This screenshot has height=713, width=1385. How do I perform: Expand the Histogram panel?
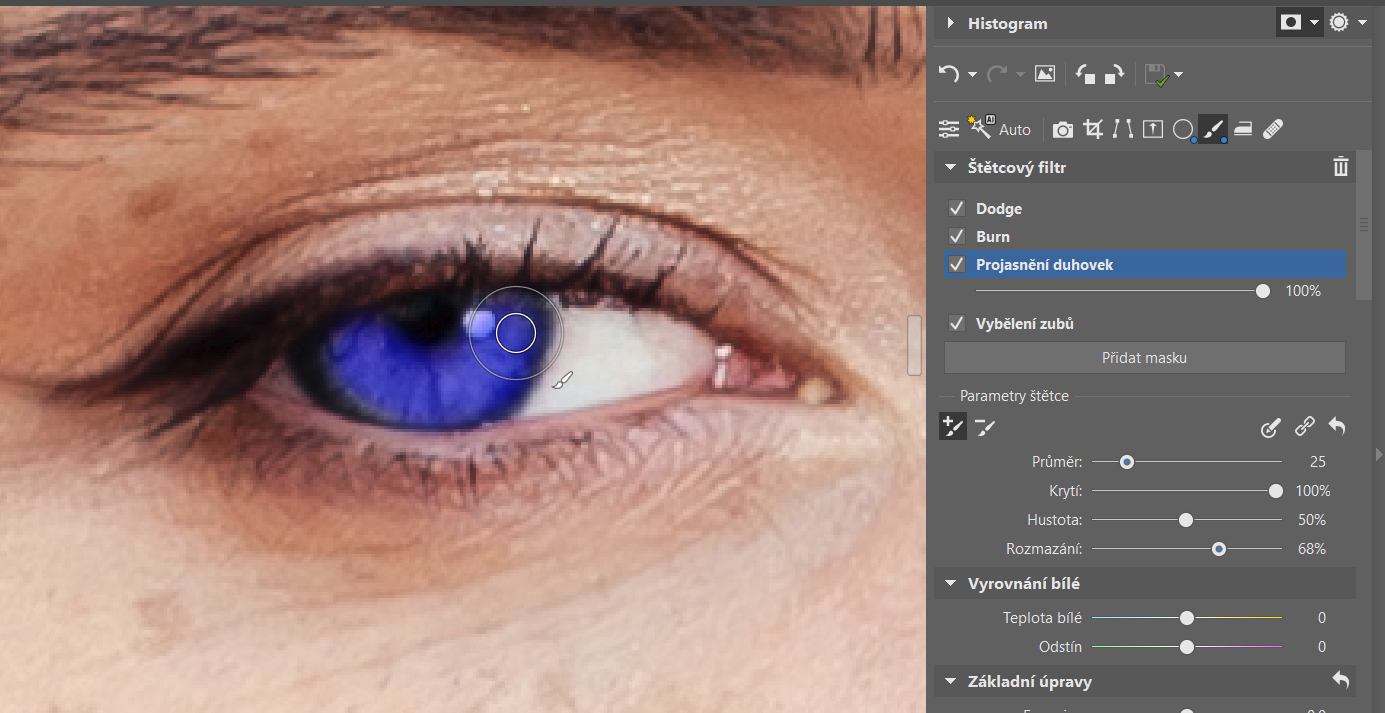[950, 23]
